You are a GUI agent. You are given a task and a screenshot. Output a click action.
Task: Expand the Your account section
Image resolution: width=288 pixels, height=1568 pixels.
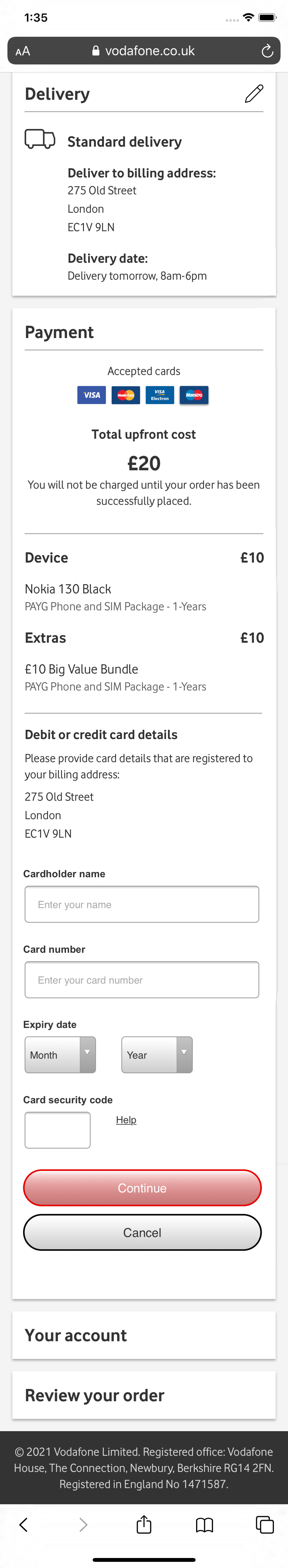point(144,1336)
